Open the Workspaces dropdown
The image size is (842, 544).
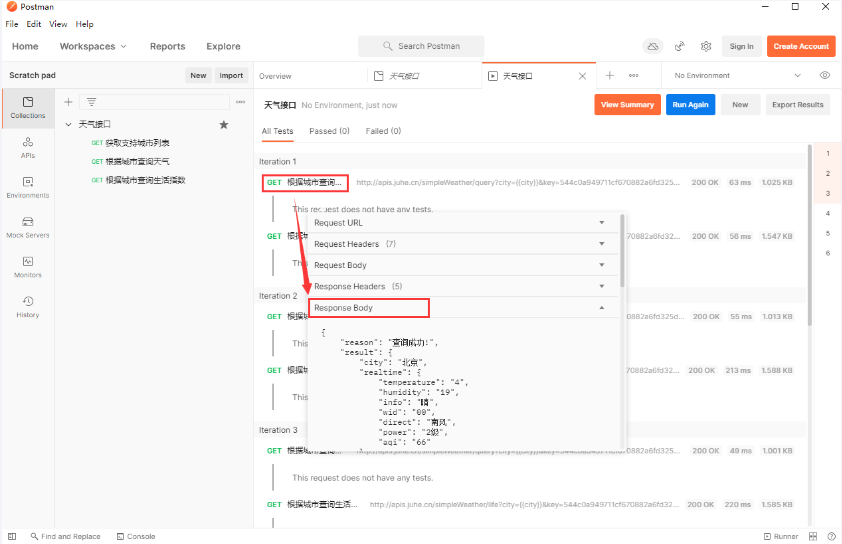93,46
